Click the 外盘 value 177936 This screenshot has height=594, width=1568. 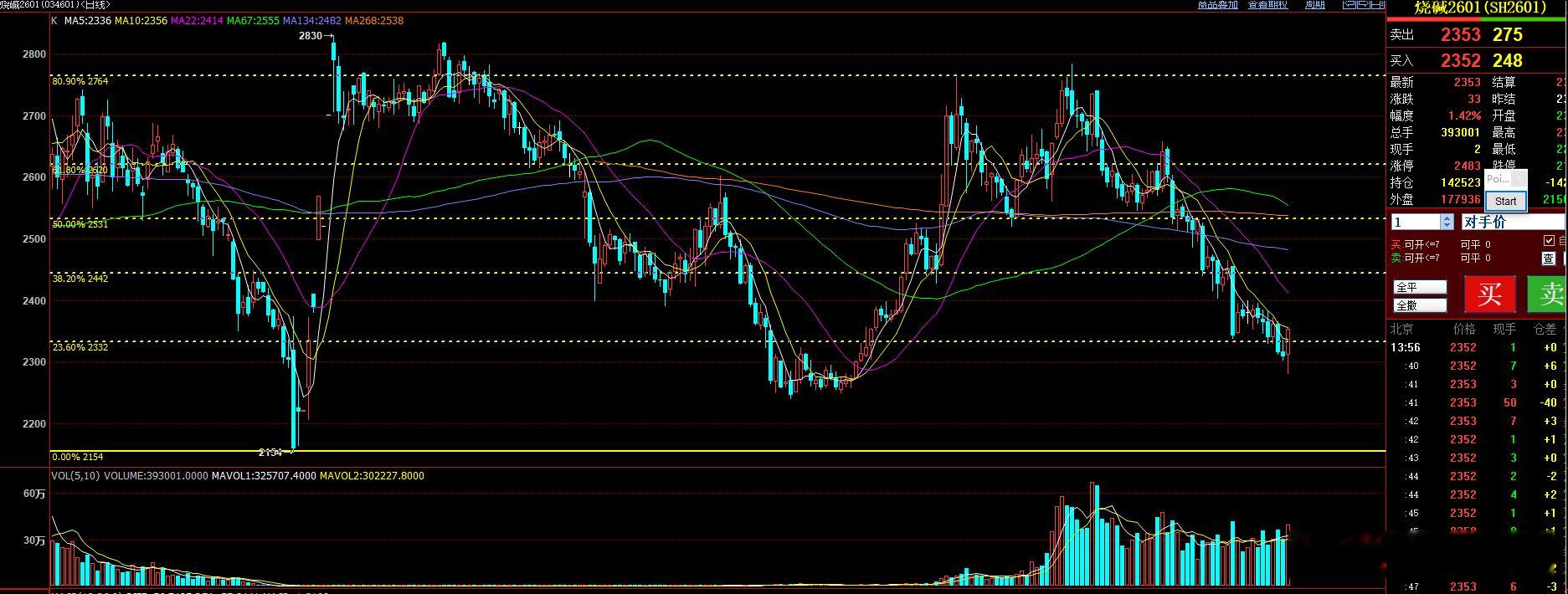point(1461,199)
